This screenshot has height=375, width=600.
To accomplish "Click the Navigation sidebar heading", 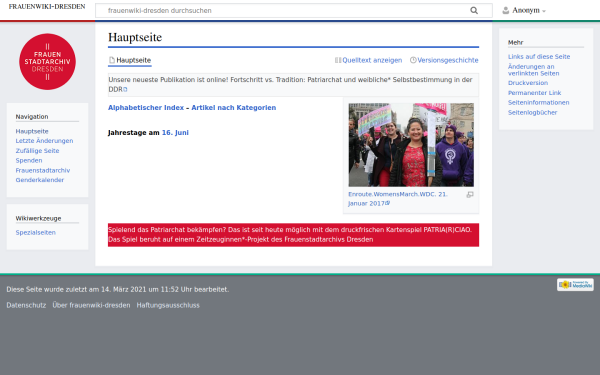I will click(32, 116).
